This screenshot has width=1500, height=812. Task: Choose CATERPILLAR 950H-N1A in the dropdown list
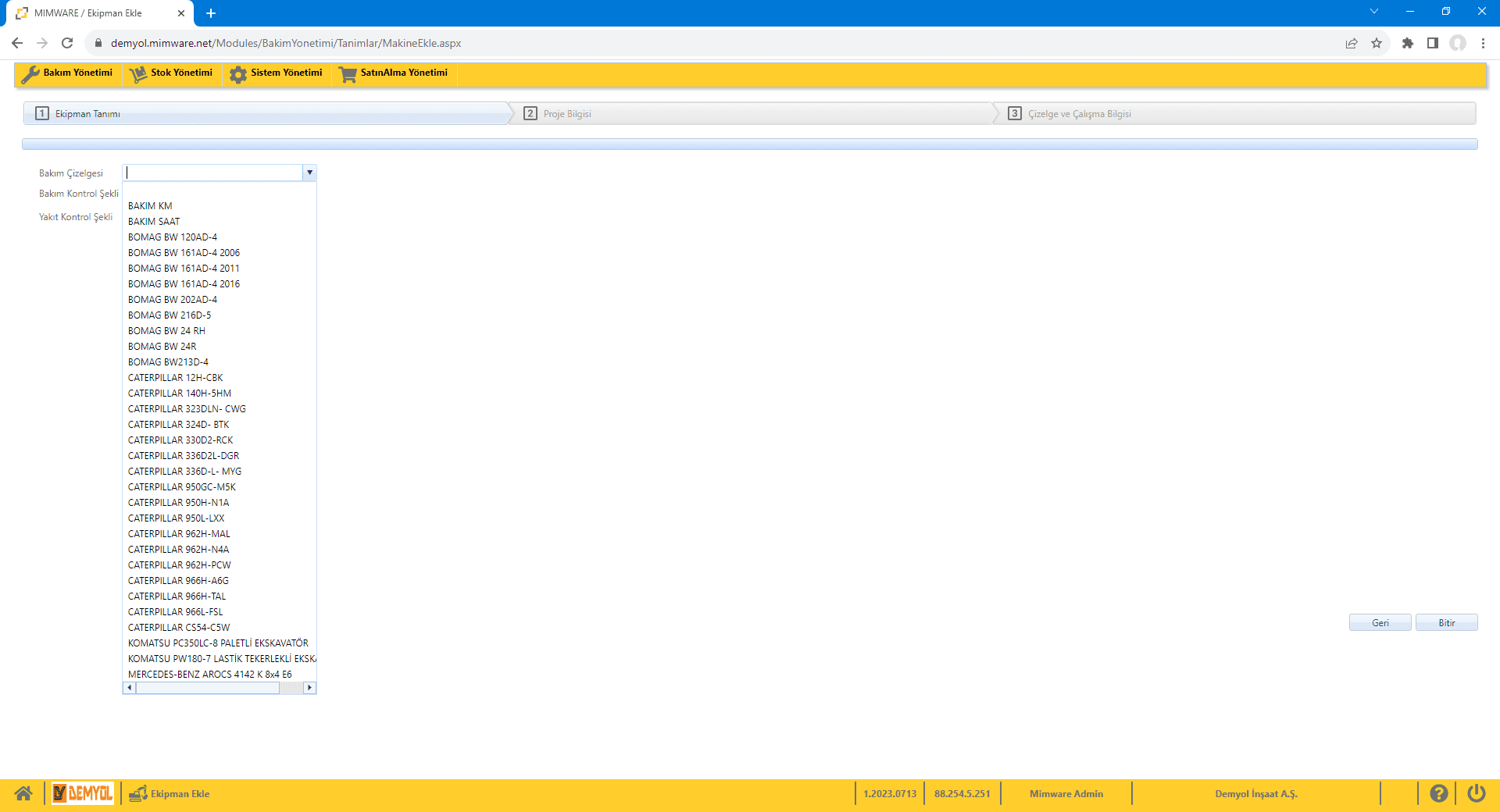178,503
